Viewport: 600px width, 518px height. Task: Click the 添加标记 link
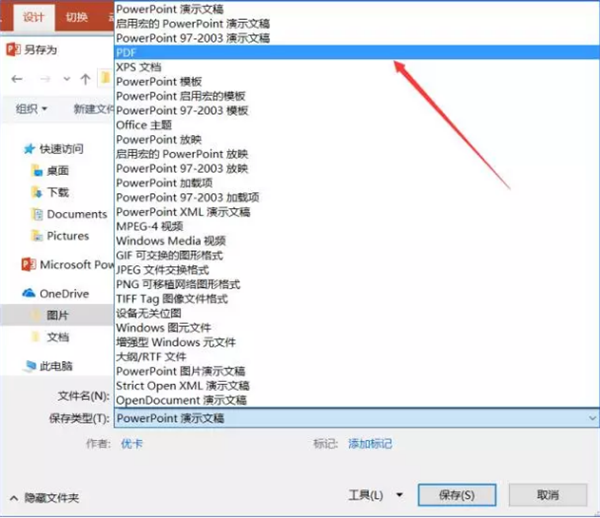point(370,444)
